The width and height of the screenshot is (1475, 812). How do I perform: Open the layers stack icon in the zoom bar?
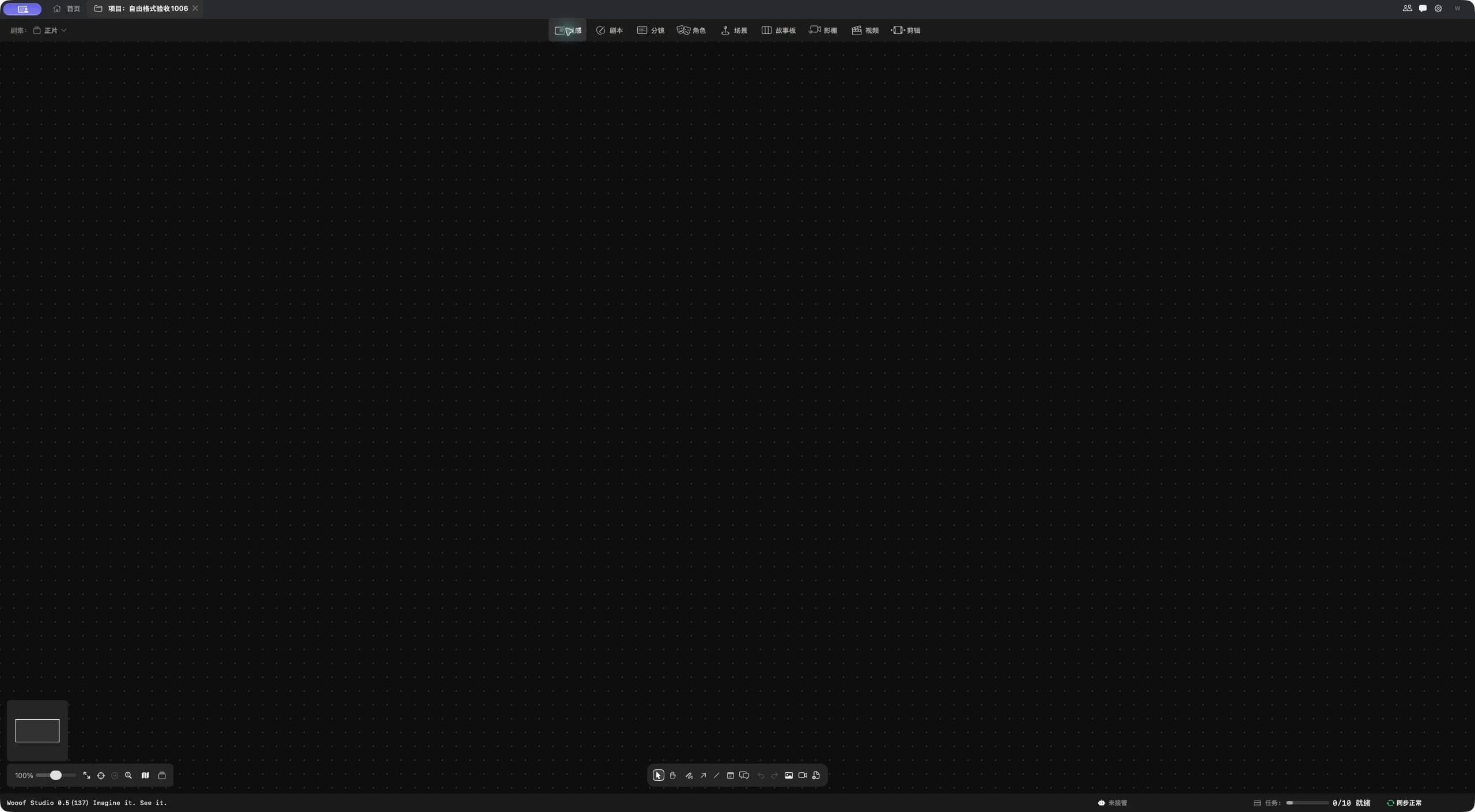point(162,775)
